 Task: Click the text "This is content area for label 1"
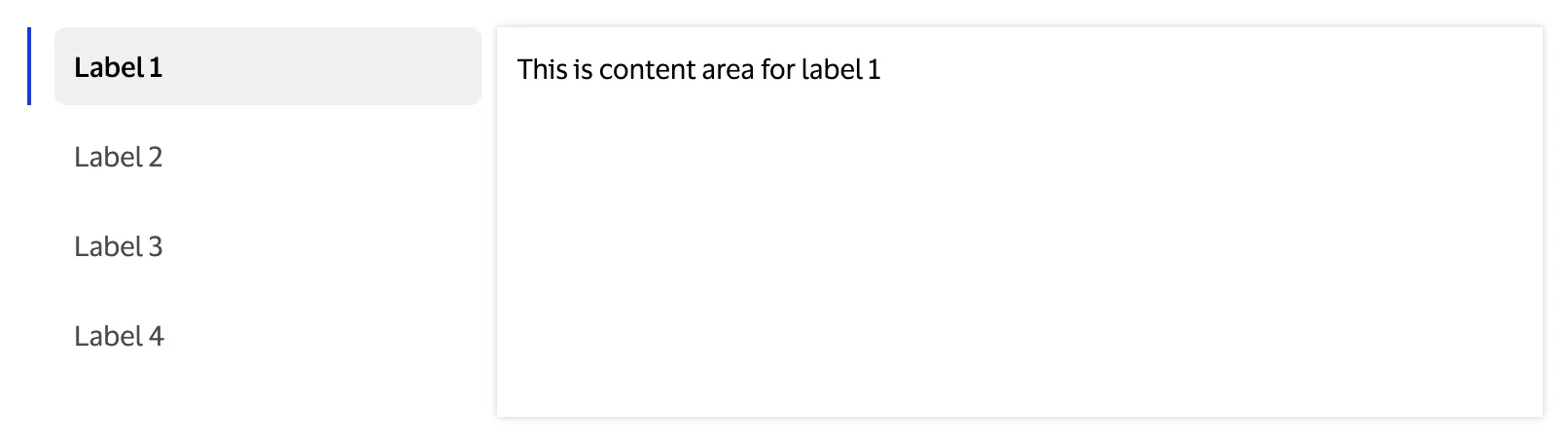coord(698,70)
